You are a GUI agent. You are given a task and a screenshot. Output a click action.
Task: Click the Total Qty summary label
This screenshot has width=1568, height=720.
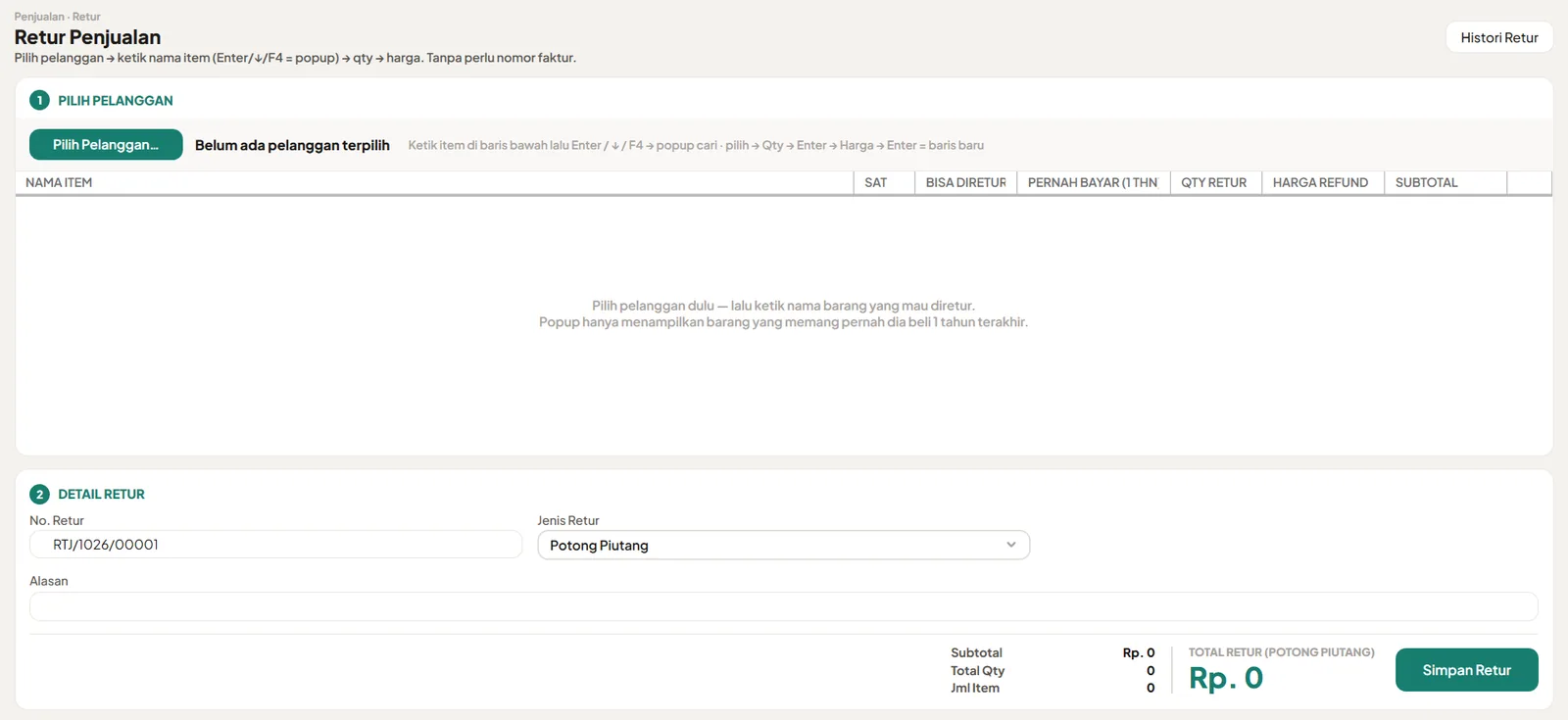(977, 671)
